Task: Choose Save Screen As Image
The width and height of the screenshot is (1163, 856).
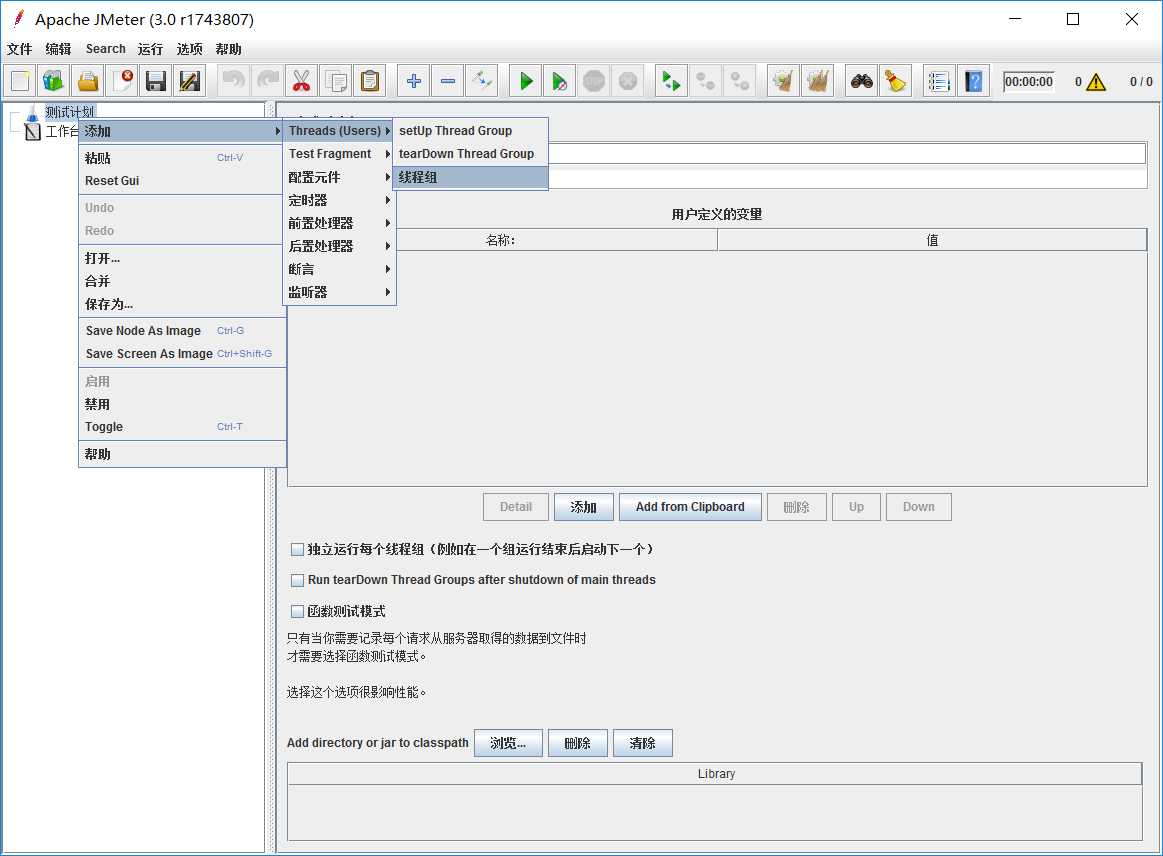Action: pos(182,354)
